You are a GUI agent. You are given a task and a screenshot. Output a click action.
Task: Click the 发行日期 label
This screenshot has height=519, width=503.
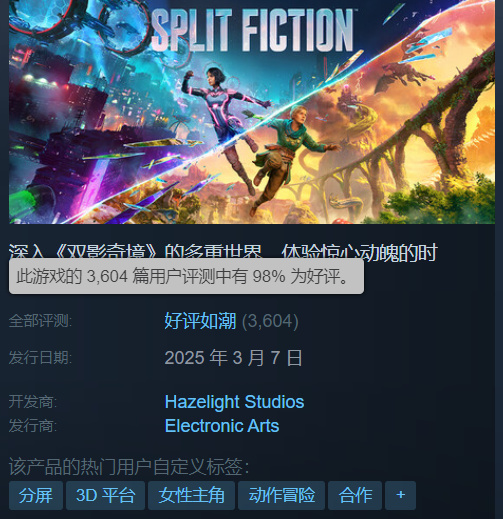tap(40, 358)
